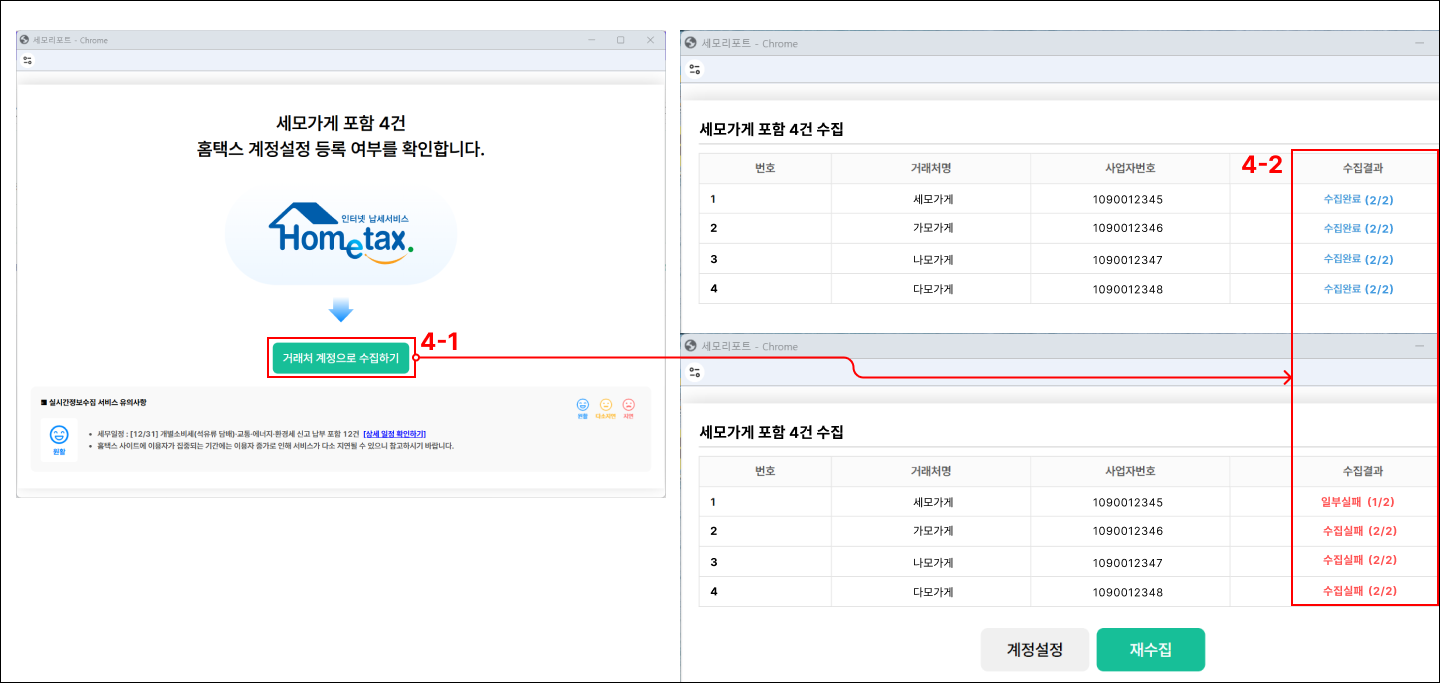Image resolution: width=1440 pixels, height=683 pixels.
Task: Click 수집실패 (2/2) result for 가모가게
Action: pos(1358,531)
